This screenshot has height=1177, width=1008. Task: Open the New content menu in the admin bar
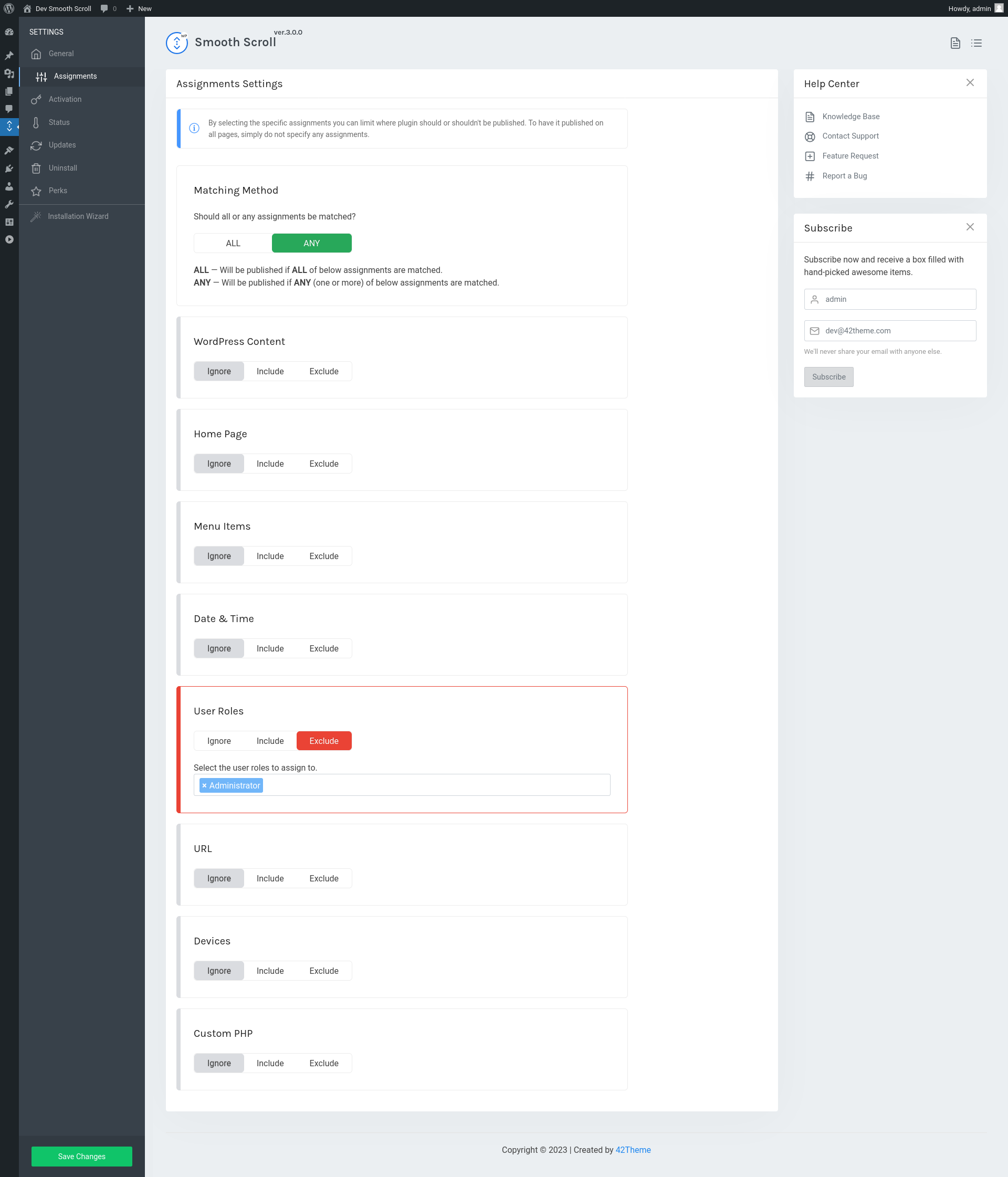click(139, 8)
